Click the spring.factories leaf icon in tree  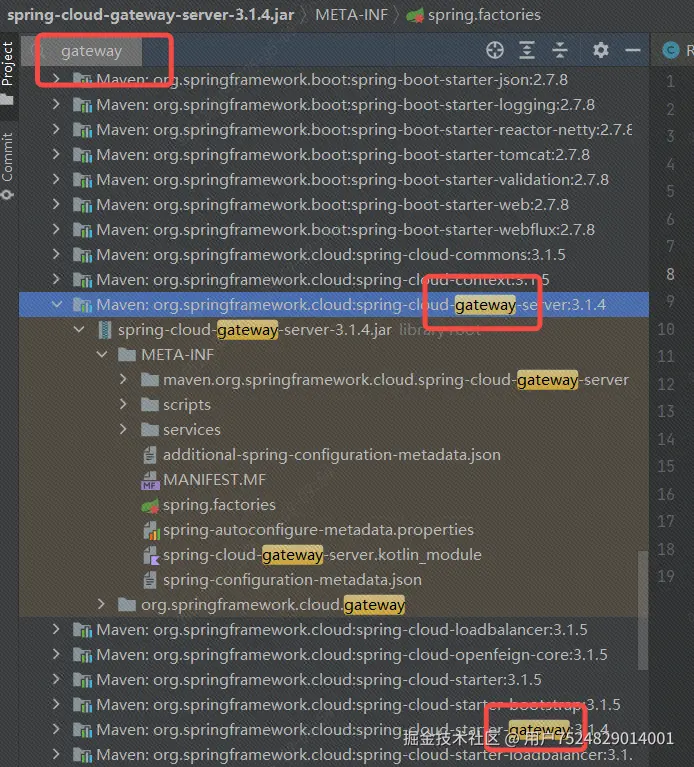pyautogui.click(x=150, y=505)
